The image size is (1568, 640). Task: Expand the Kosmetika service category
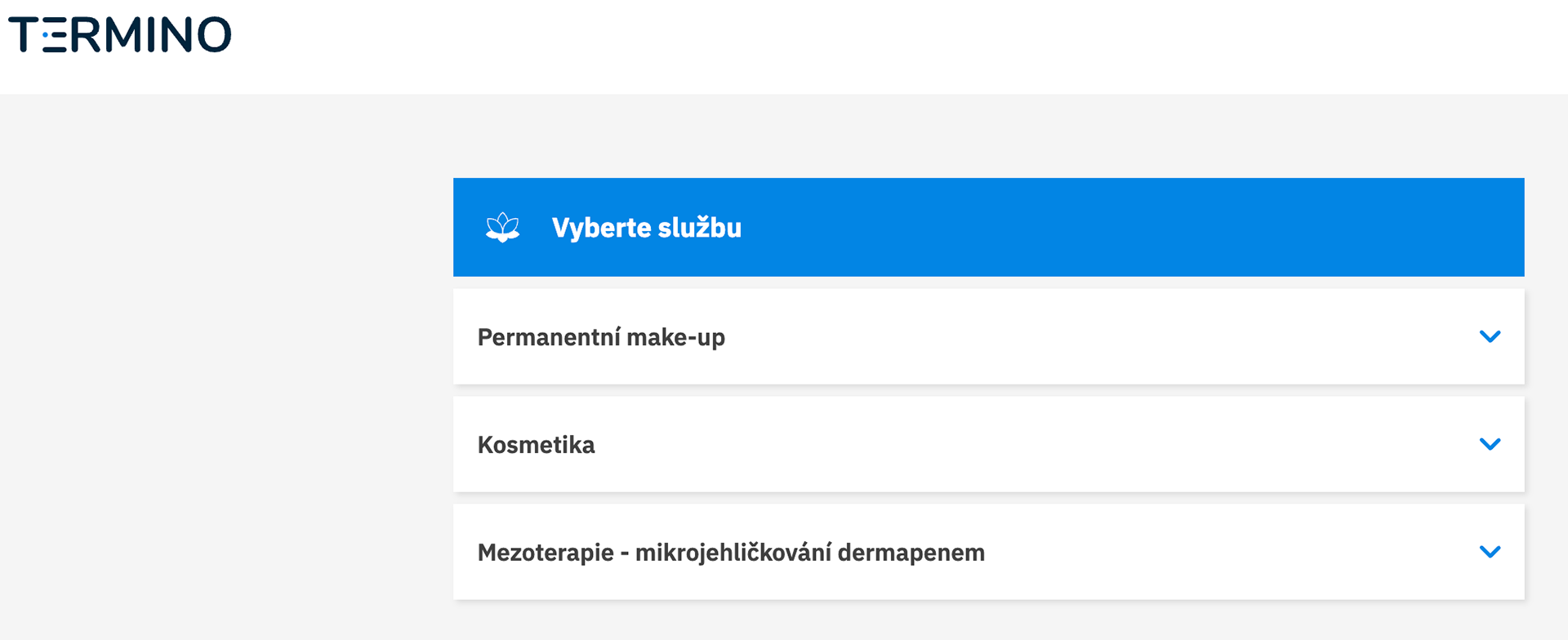(x=988, y=445)
